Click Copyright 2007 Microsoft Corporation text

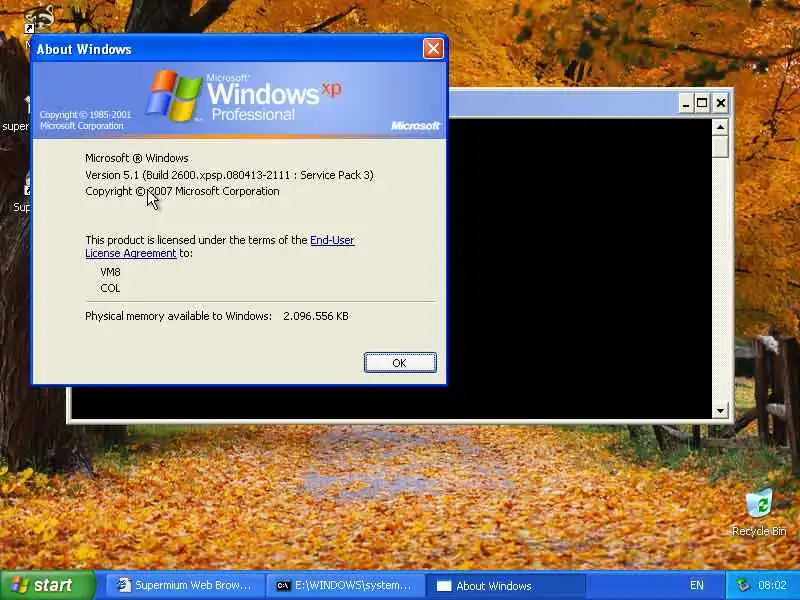pyautogui.click(x=182, y=191)
